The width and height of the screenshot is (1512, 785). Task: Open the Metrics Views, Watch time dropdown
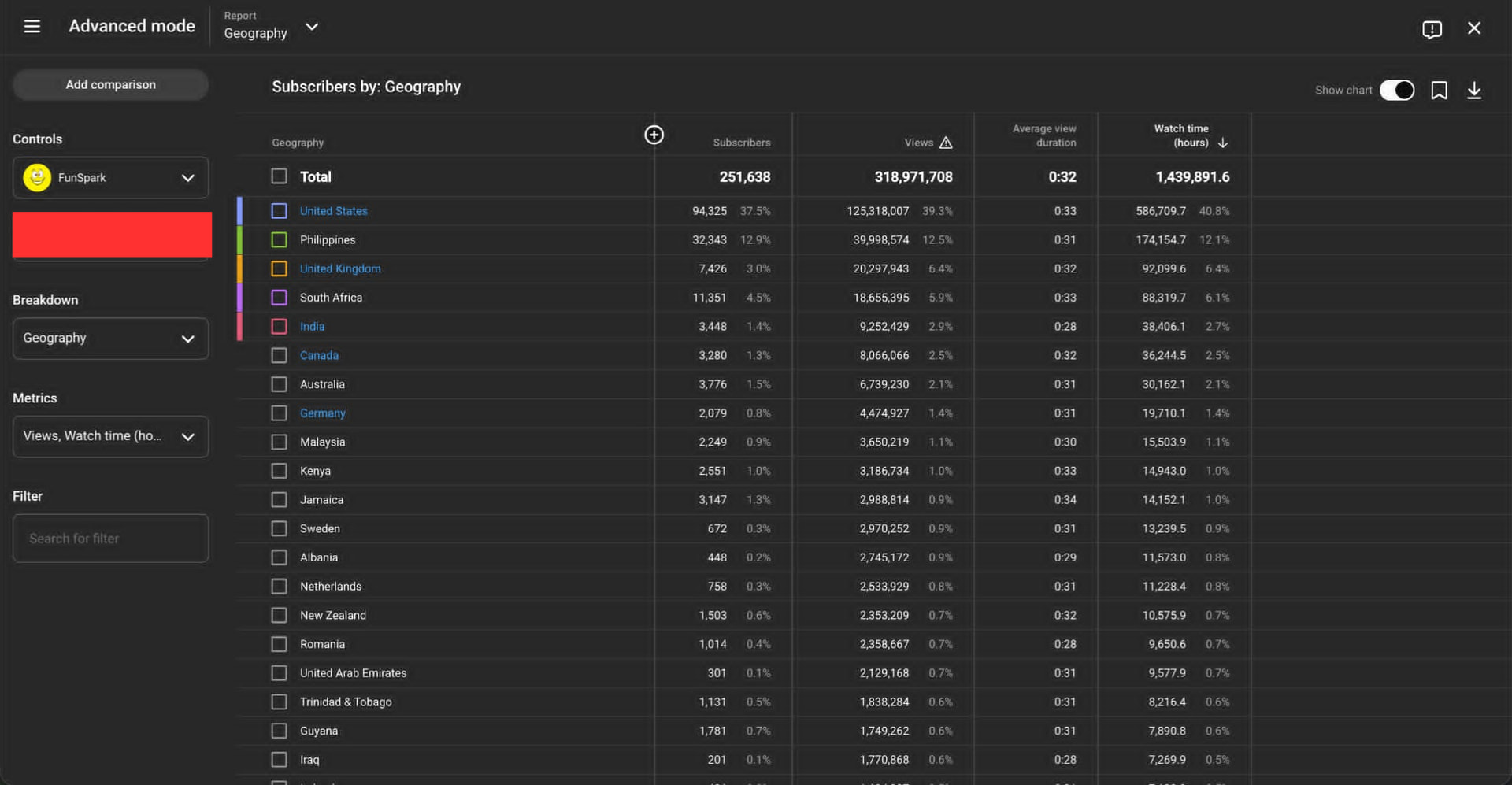pyautogui.click(x=110, y=436)
